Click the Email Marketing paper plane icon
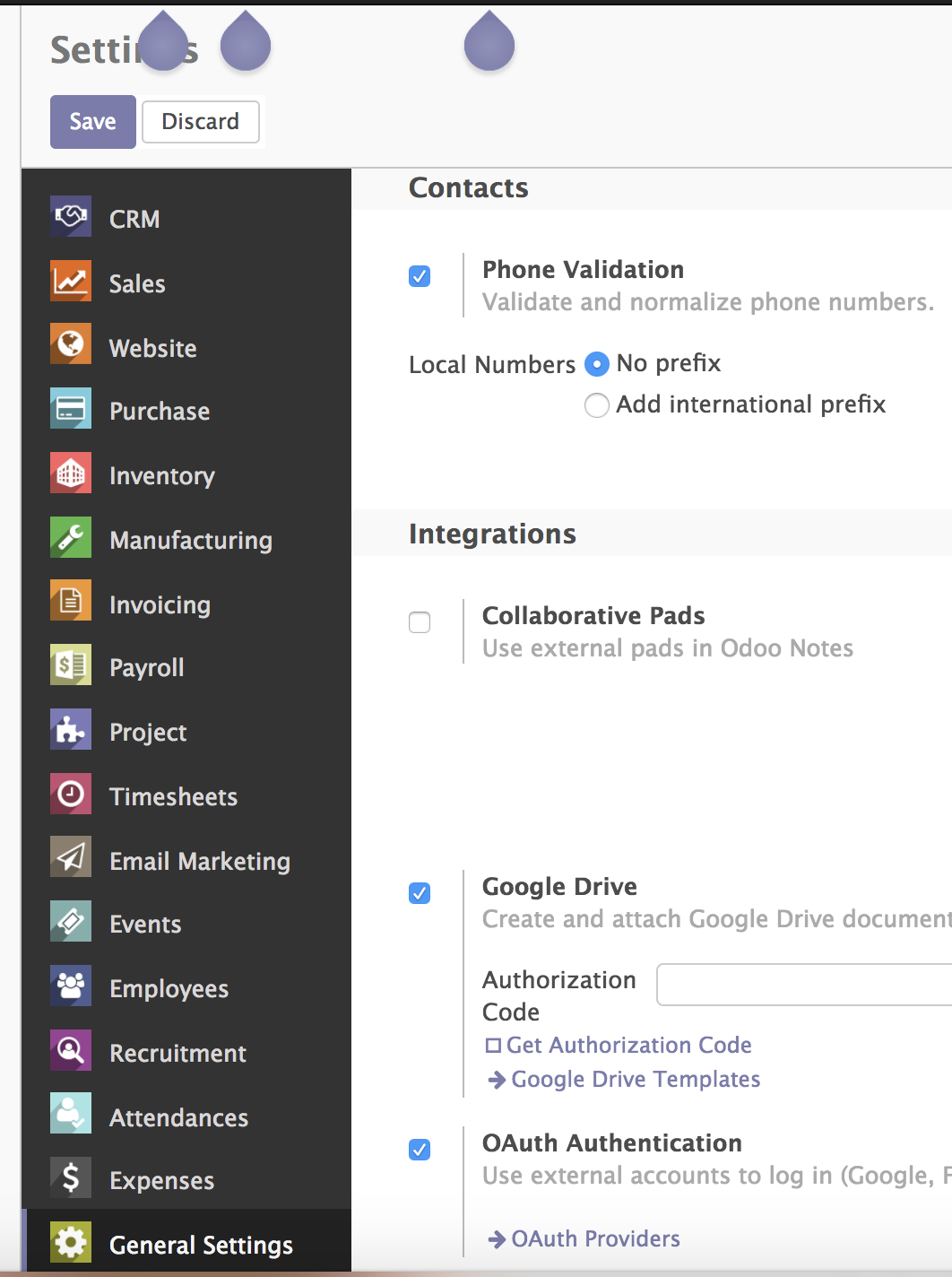The image size is (952, 1277). click(x=71, y=856)
